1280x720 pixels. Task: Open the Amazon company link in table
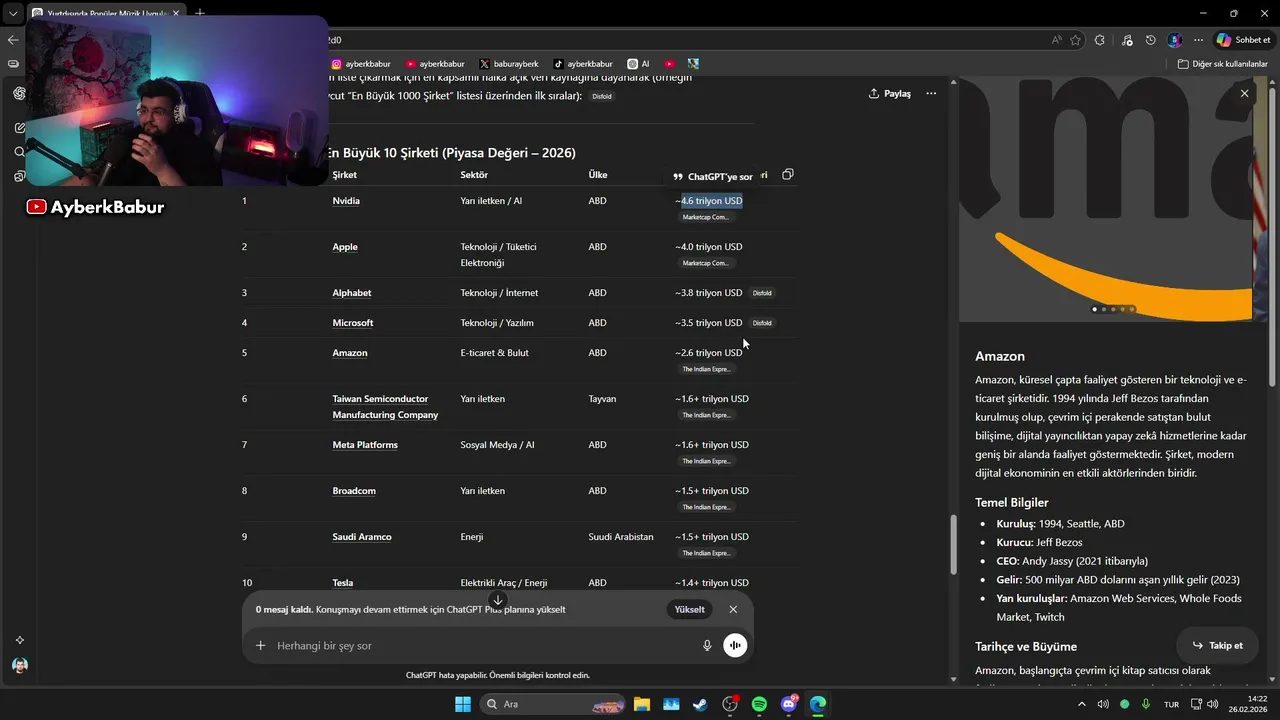[350, 353]
